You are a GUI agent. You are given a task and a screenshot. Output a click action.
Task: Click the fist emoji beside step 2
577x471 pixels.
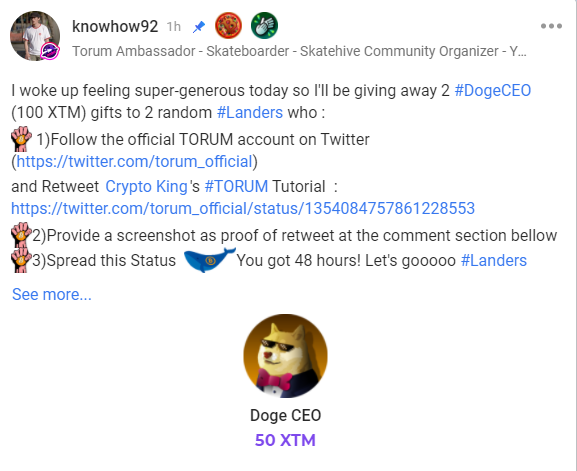(x=21, y=235)
